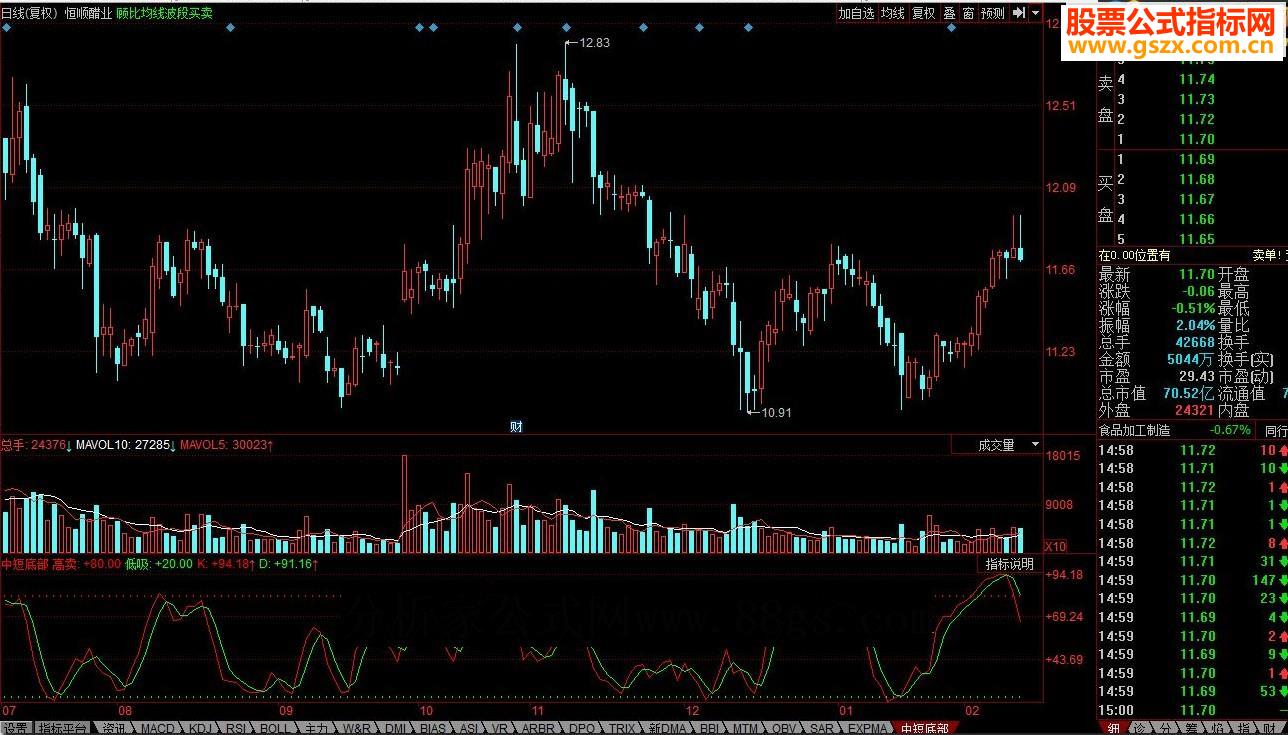Toggle the 均线 moving average display
The height and width of the screenshot is (735, 1288).
[892, 14]
